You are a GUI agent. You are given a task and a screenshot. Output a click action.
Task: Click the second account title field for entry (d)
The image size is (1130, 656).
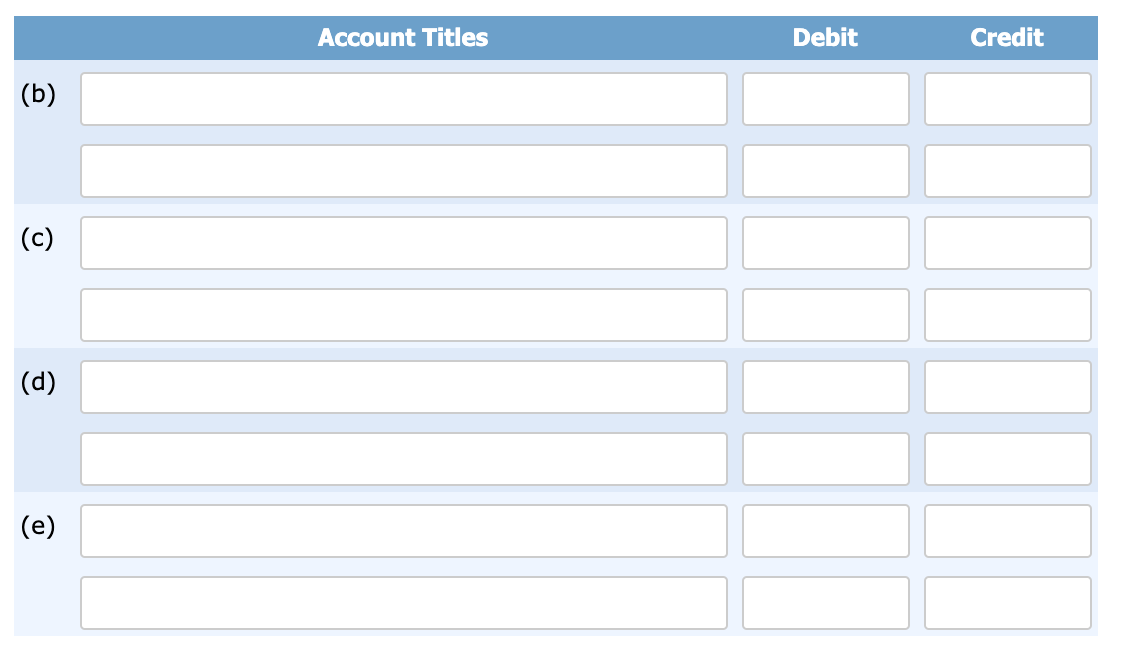click(x=403, y=458)
